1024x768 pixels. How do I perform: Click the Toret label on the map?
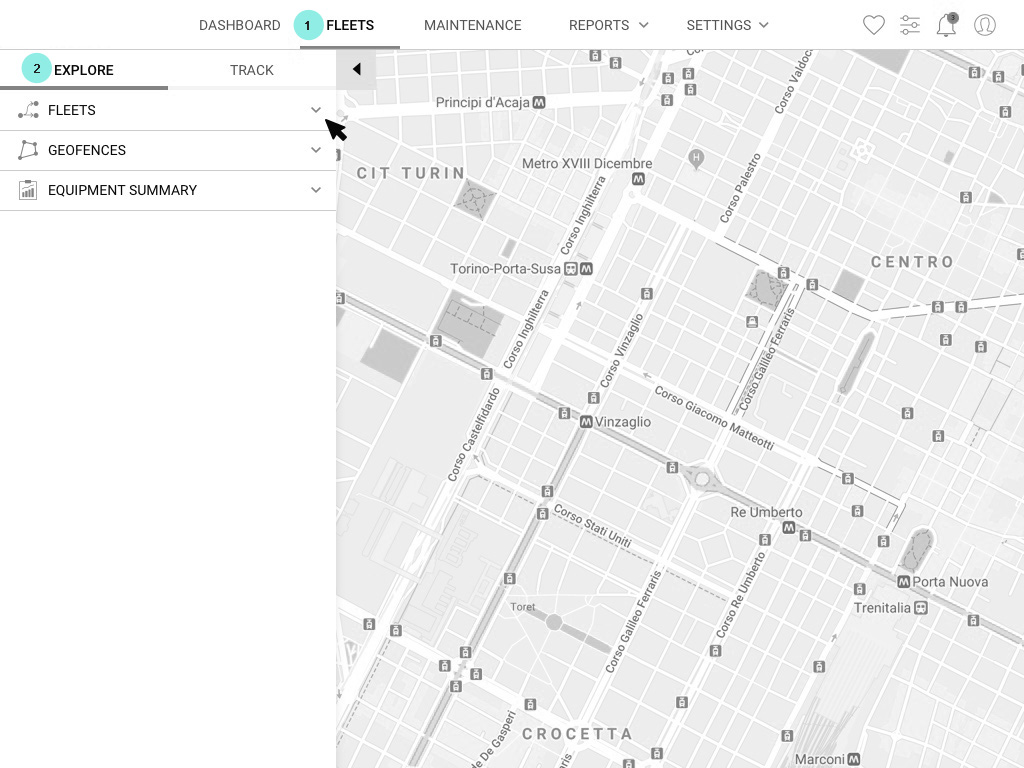coord(522,607)
